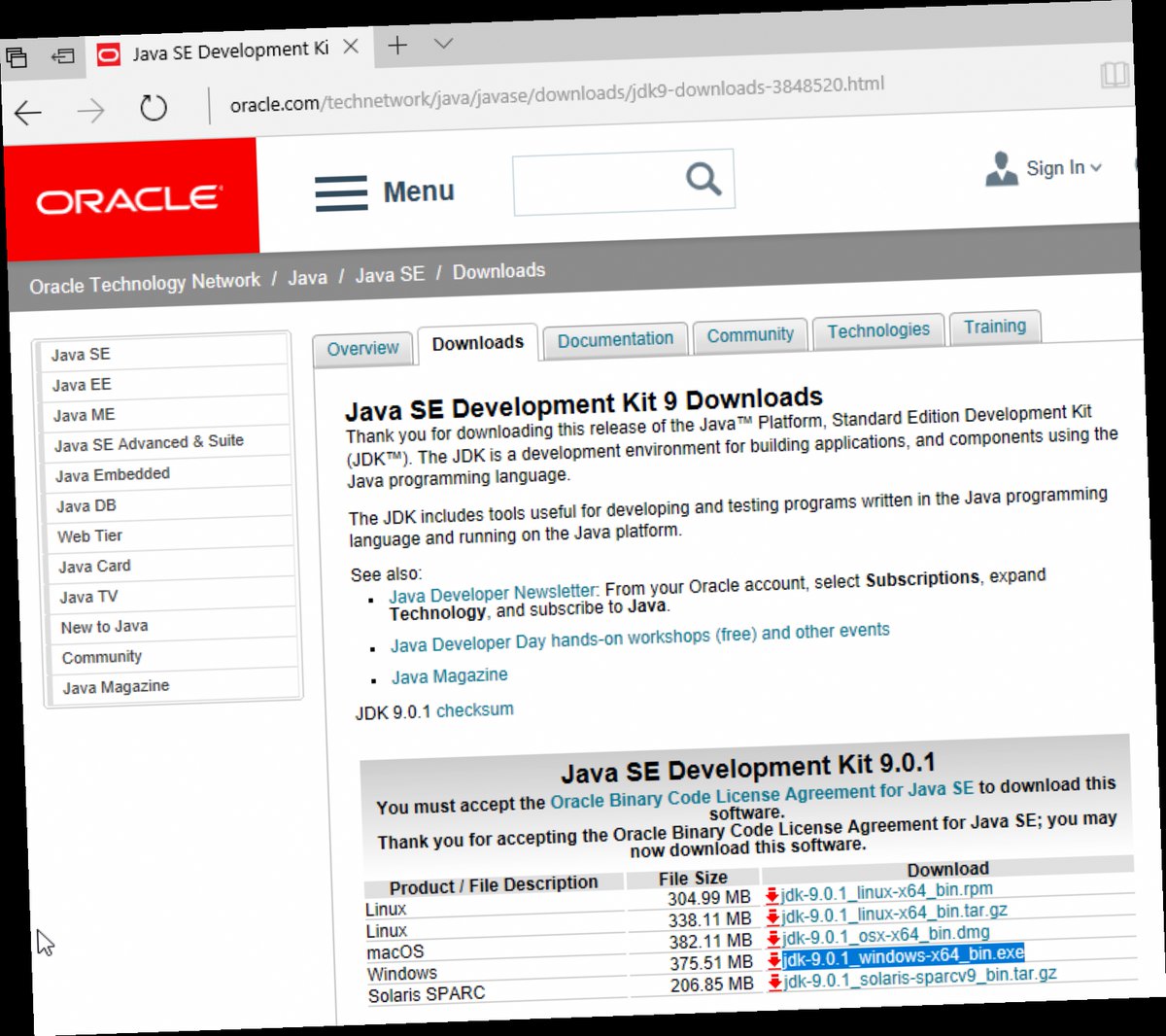Open the reading view book icon
The height and width of the screenshot is (1036, 1166).
(1115, 74)
